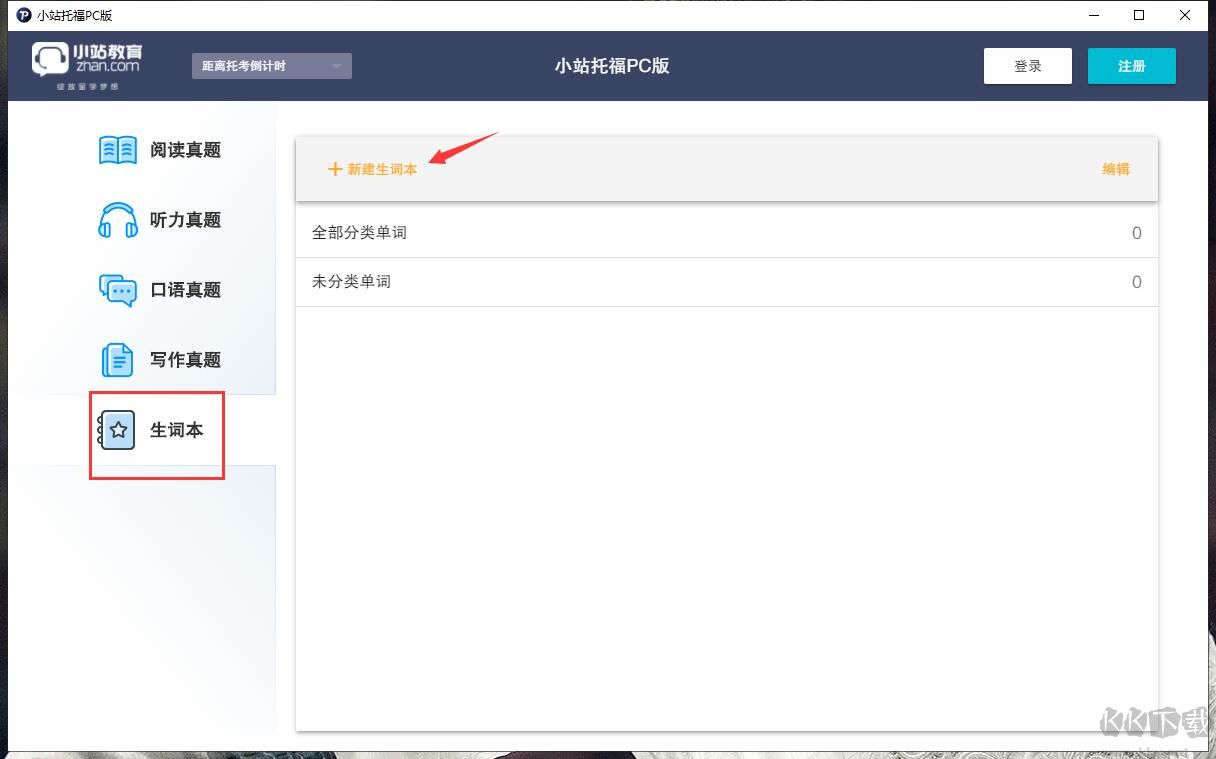
Task: Click the 登录 login button
Action: (x=1027, y=65)
